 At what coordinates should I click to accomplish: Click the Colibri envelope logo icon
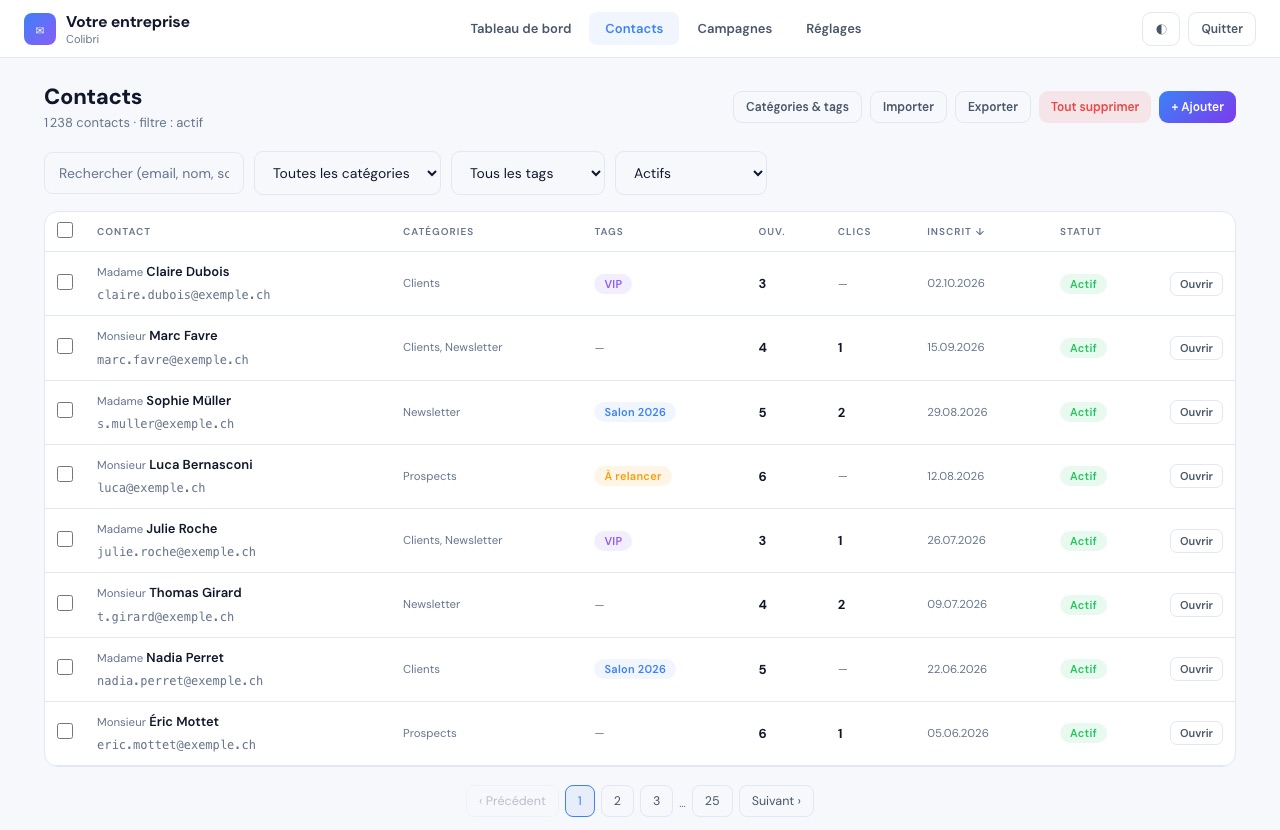40,29
